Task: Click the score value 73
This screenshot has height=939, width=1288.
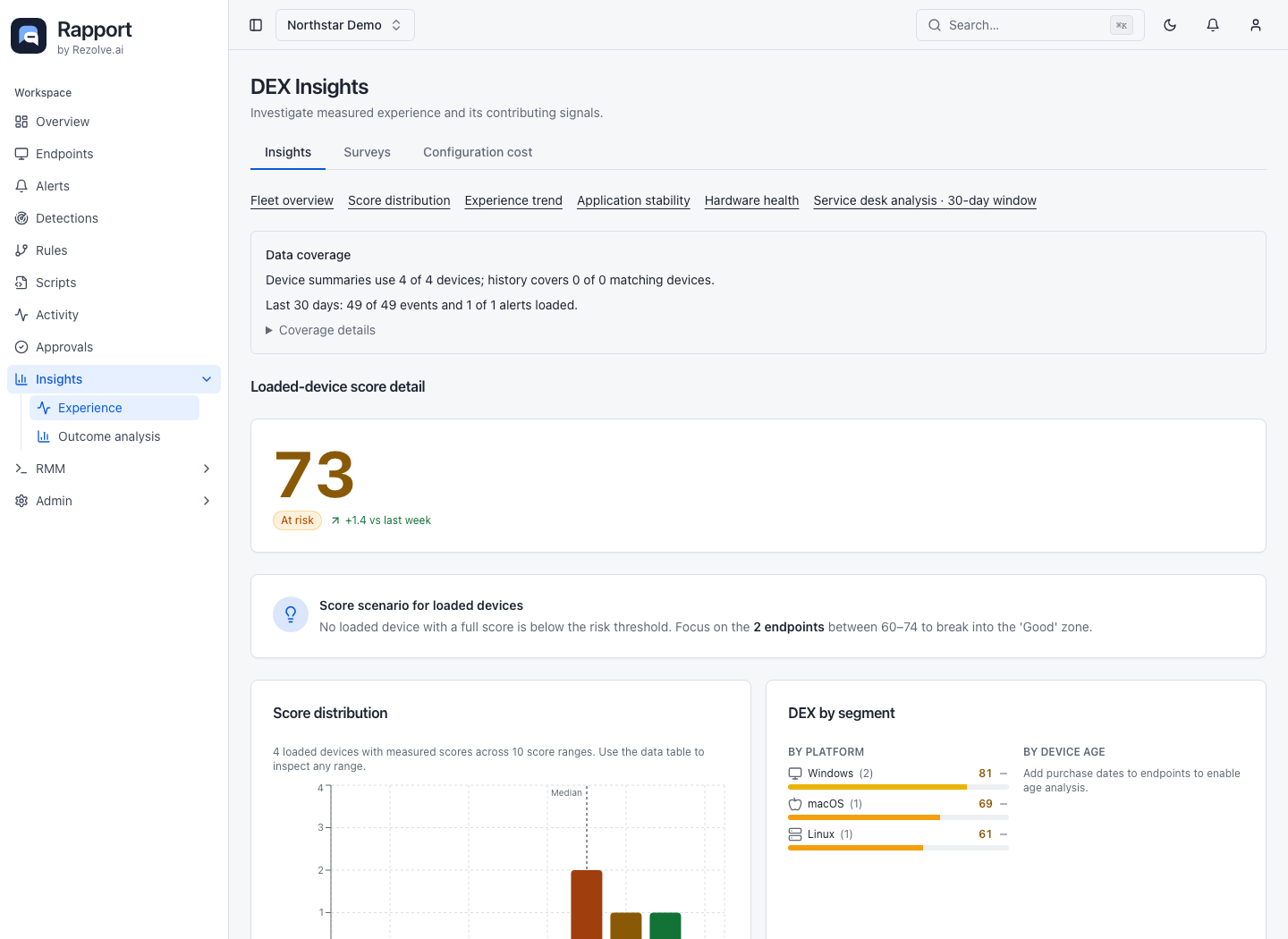Action: [x=315, y=475]
